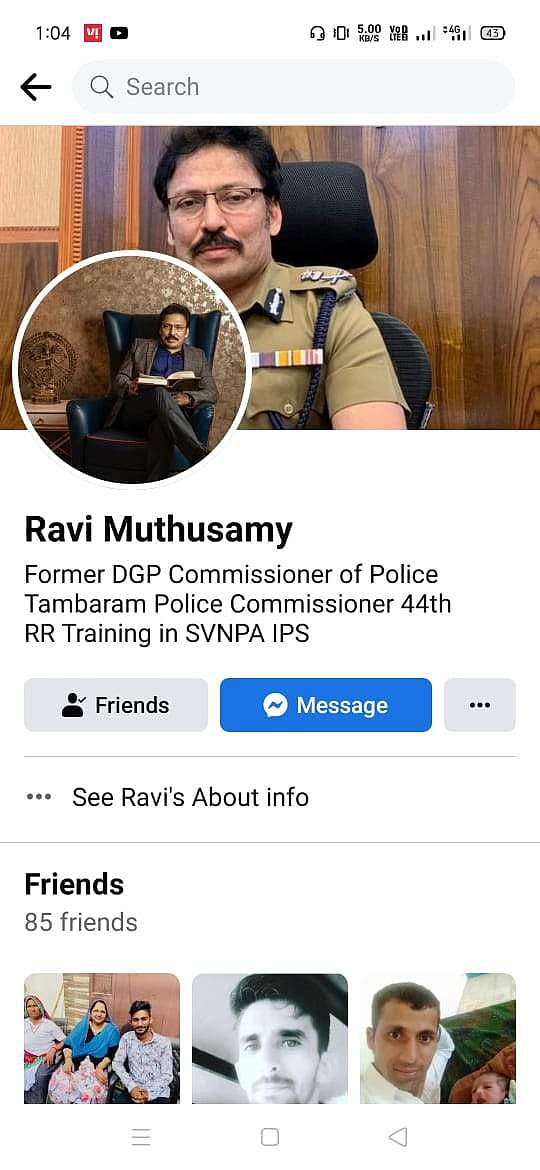
Task: Tap the YouTube status bar notification icon
Action: (119, 33)
